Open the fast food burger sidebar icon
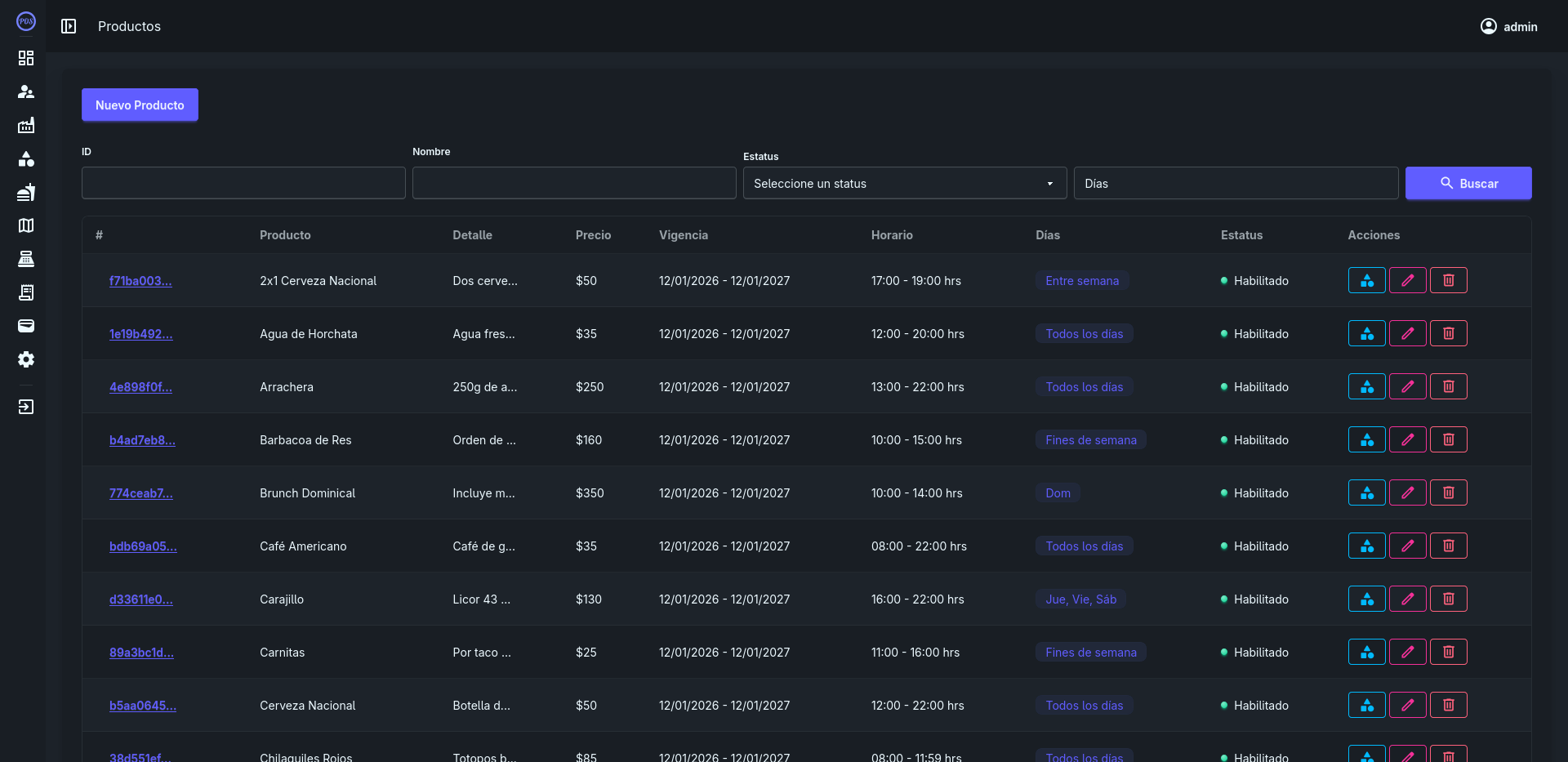The image size is (1568, 762). pos(26,192)
